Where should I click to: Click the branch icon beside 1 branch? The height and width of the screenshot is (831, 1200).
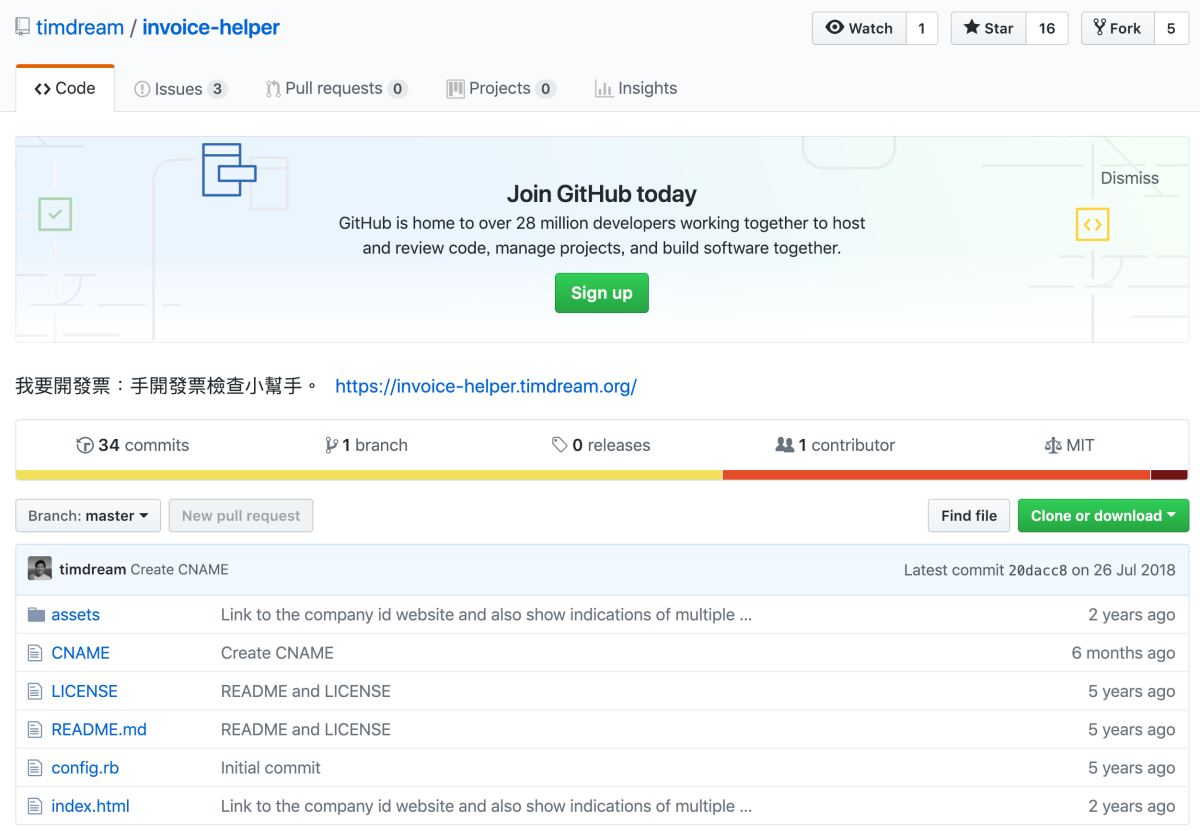click(x=331, y=445)
